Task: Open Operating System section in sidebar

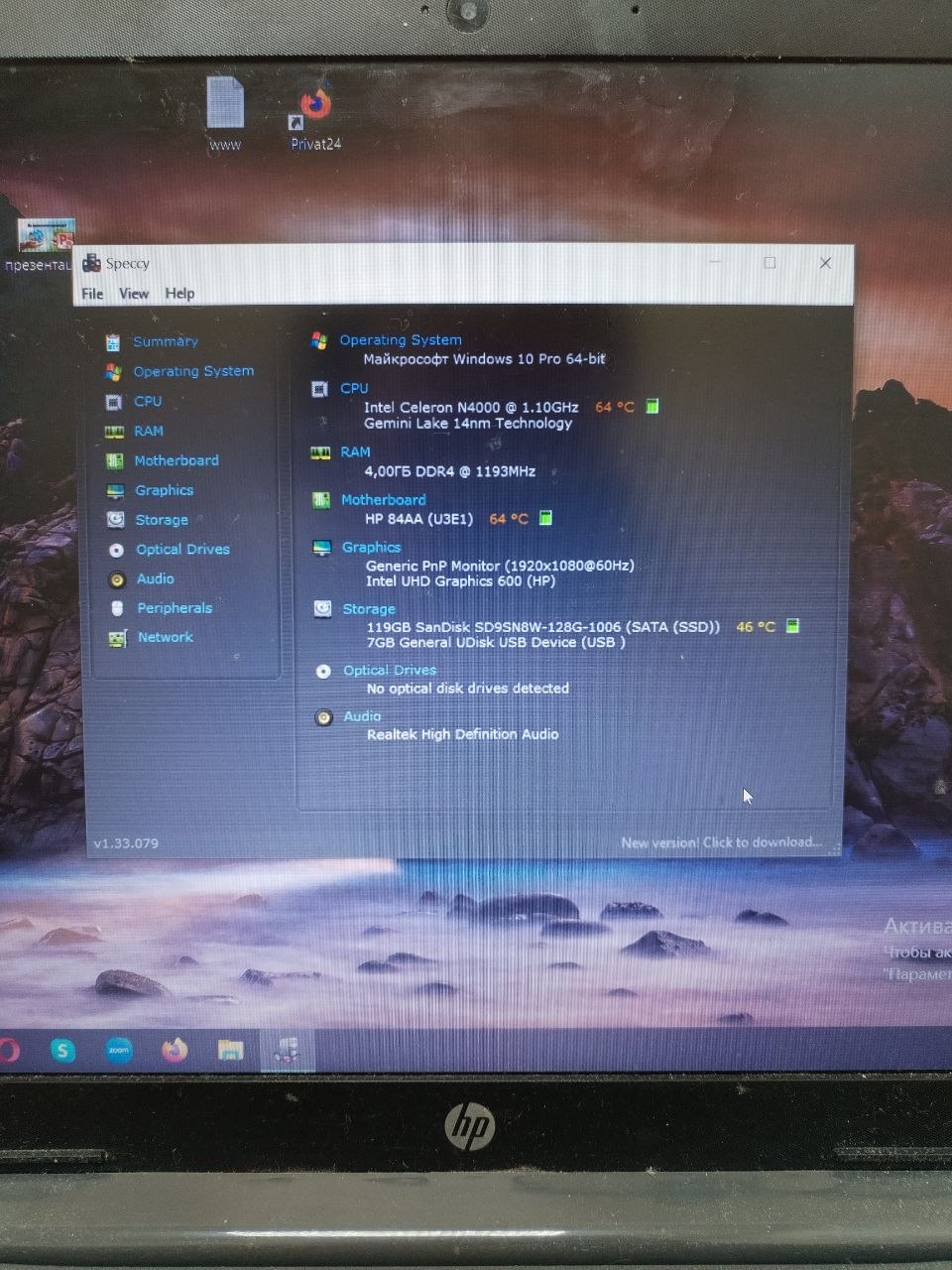Action: click(x=193, y=371)
